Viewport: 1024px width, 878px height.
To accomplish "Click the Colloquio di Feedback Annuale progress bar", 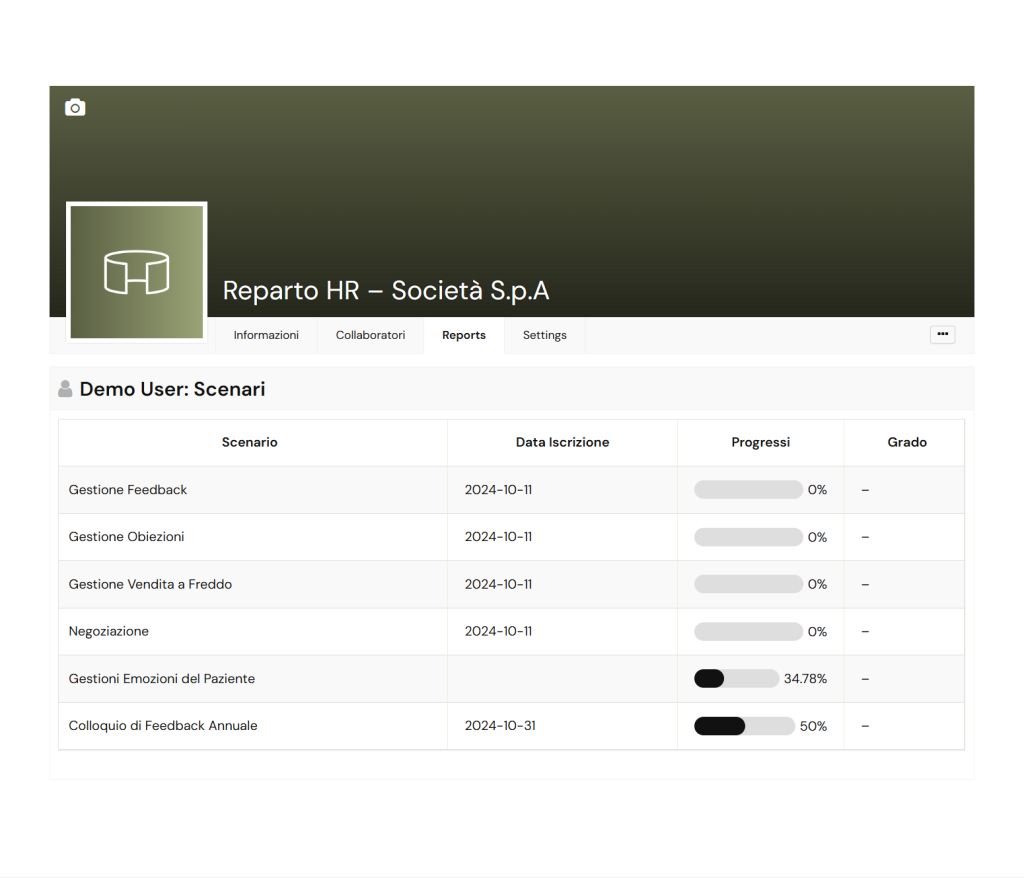I will coord(744,726).
